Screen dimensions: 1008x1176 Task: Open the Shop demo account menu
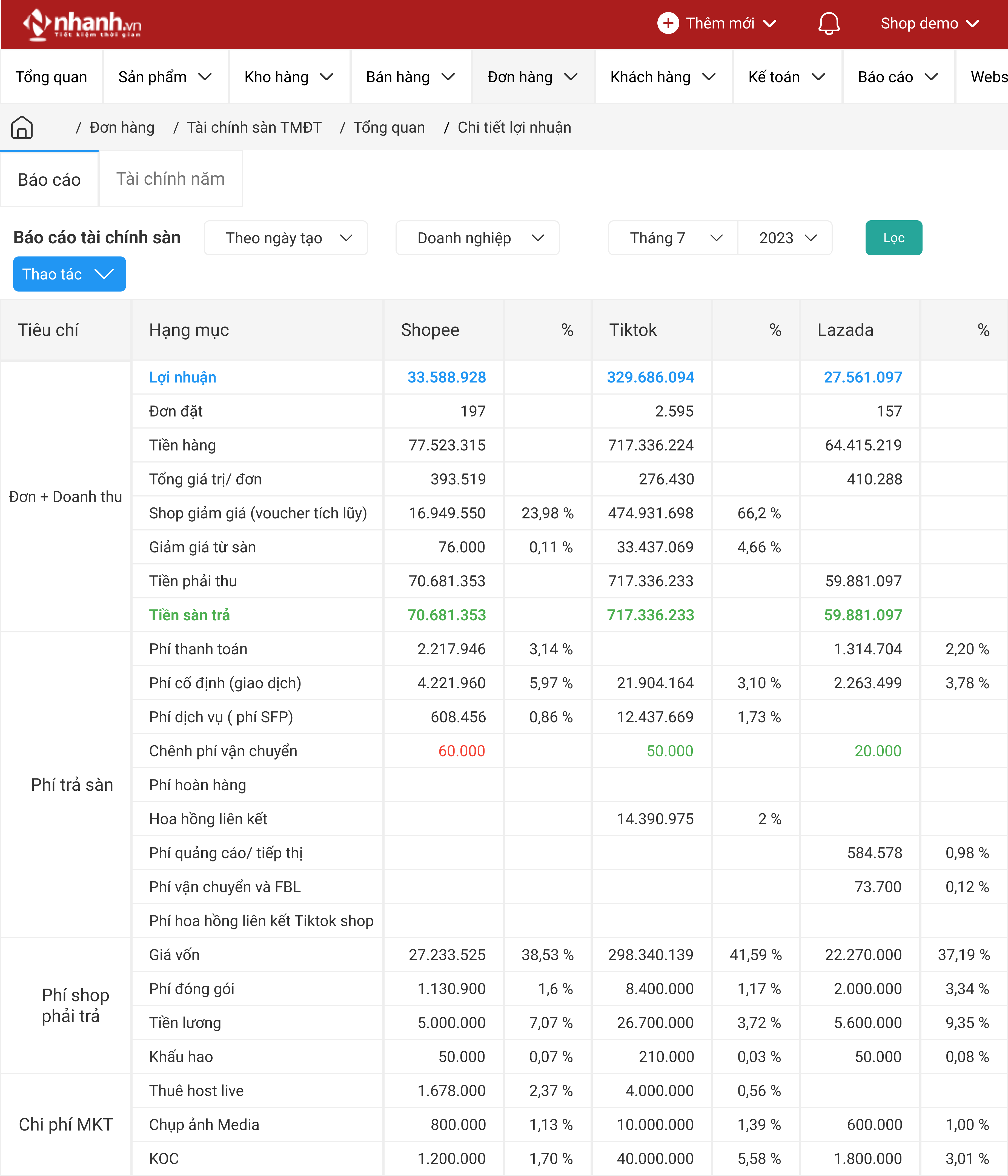pos(929,23)
